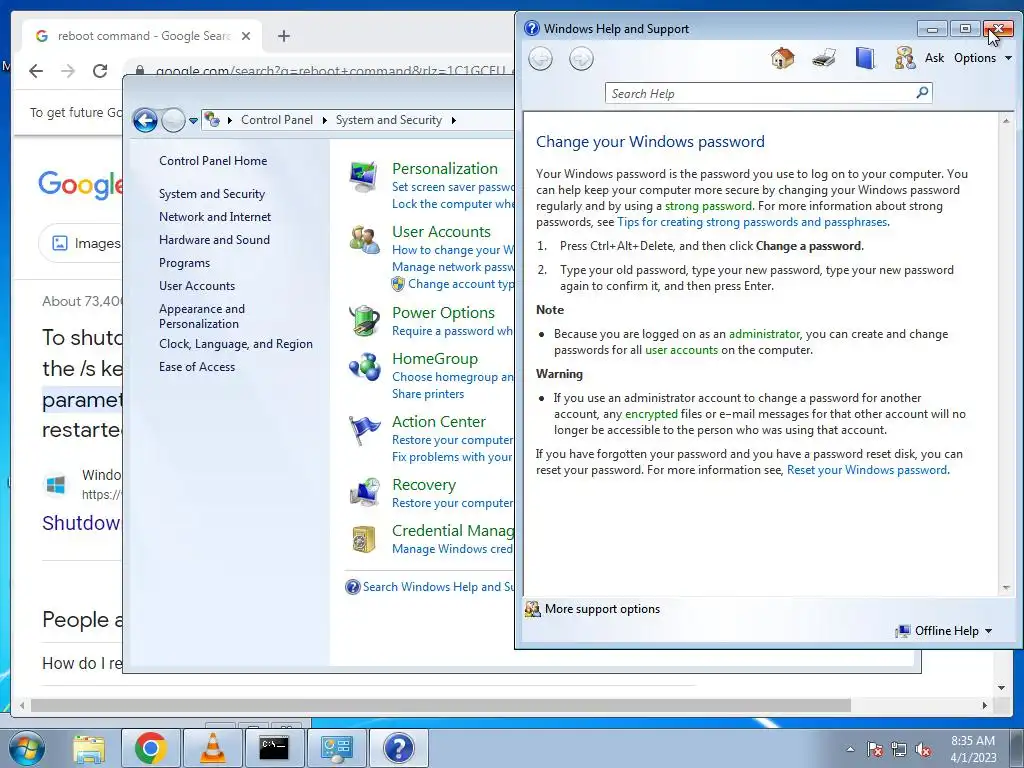Click horizontal scrollbar in Chrome window

(441, 705)
